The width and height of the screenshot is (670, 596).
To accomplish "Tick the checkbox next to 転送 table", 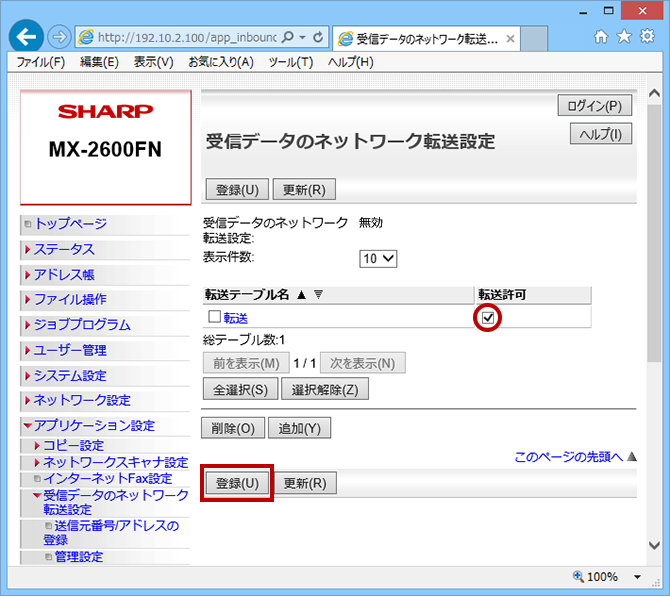I will pos(213,317).
